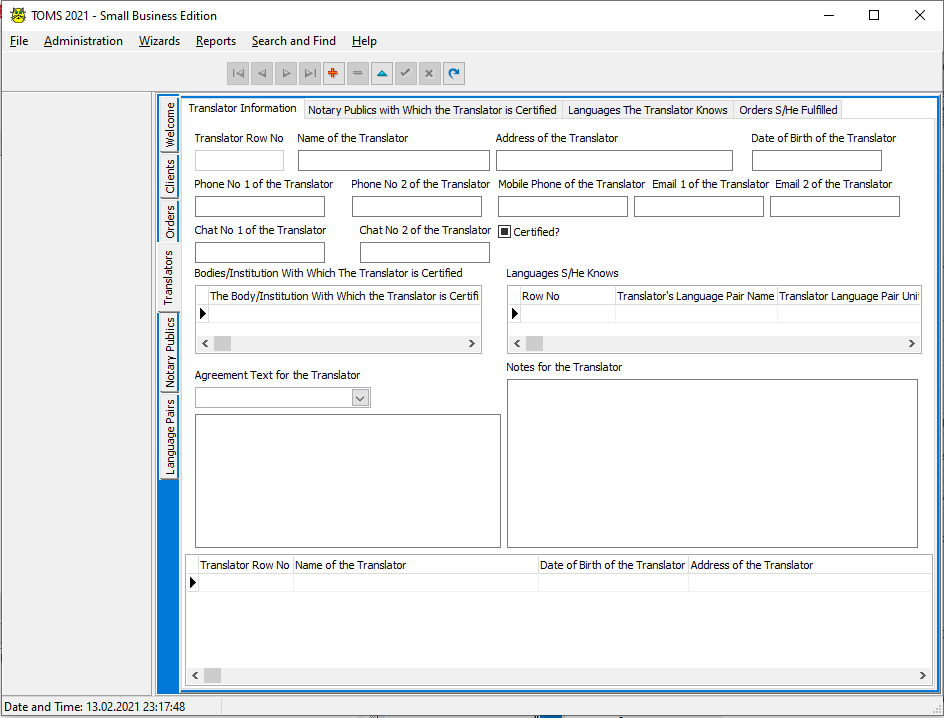Switch to Languages The Translator Knows tab
Screen dimensions: 944x718
point(647,110)
